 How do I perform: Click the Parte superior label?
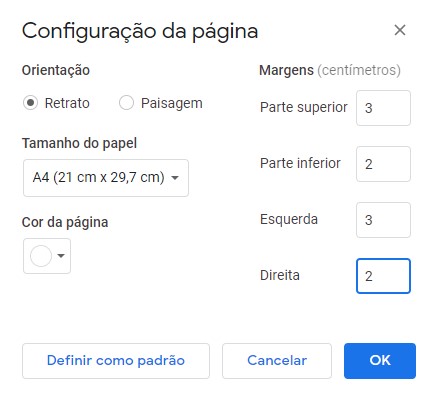point(304,108)
